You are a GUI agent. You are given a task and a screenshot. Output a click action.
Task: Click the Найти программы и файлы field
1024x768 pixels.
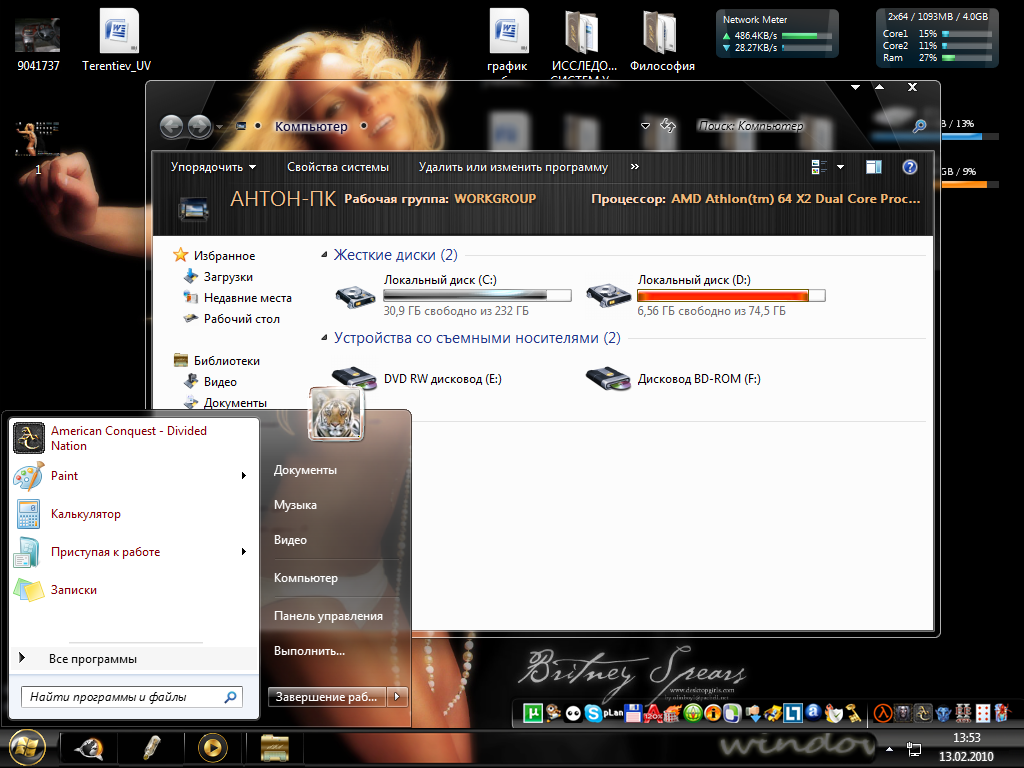pos(132,697)
